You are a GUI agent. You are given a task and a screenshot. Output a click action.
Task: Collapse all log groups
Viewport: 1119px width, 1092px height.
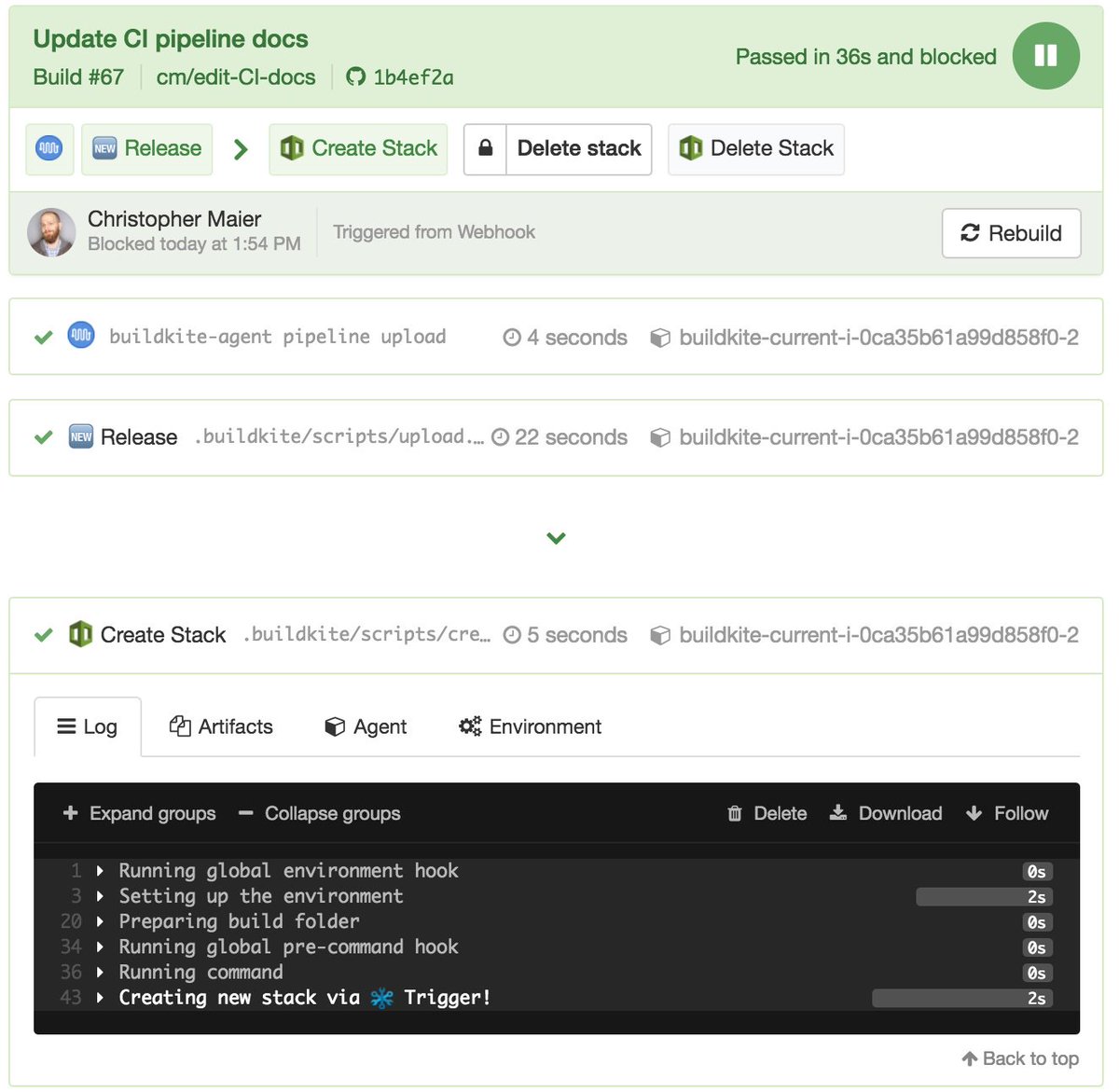click(319, 813)
